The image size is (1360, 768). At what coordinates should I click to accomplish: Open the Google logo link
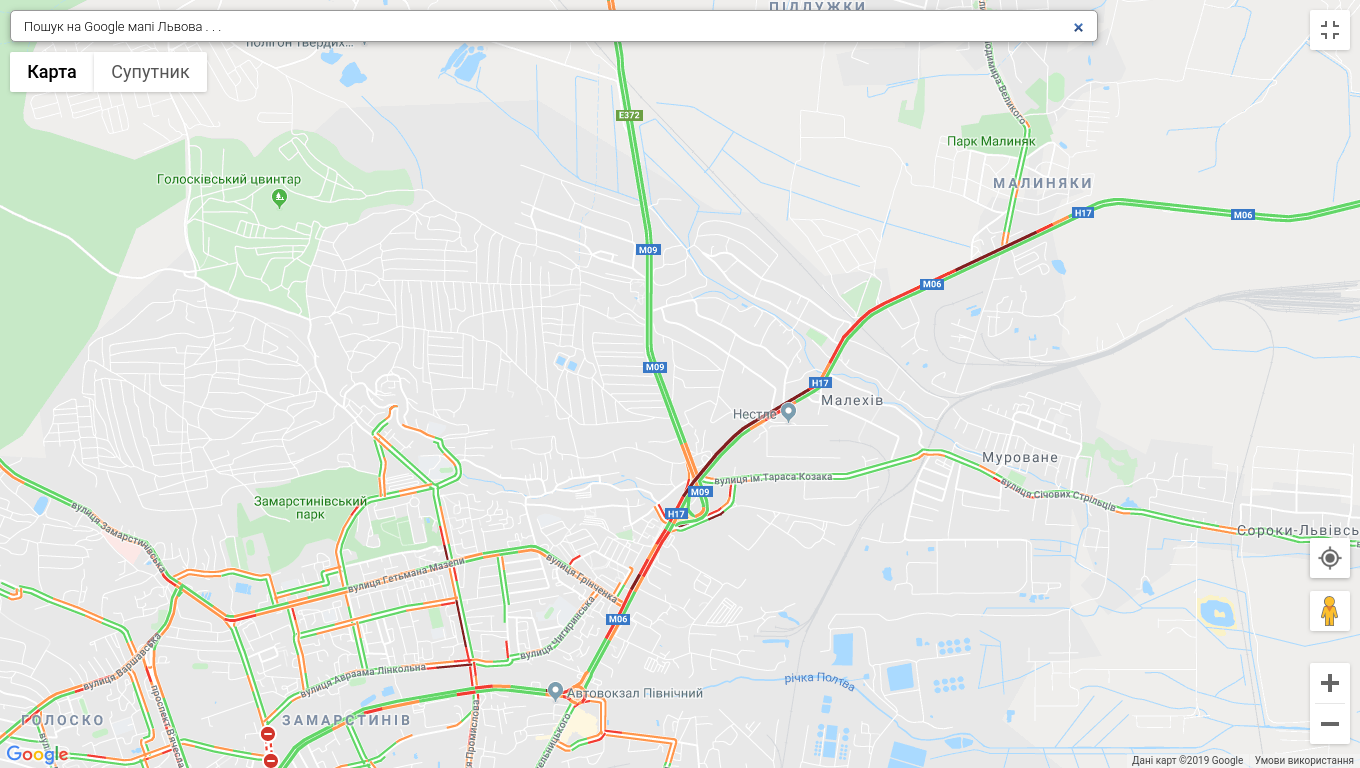(37, 754)
